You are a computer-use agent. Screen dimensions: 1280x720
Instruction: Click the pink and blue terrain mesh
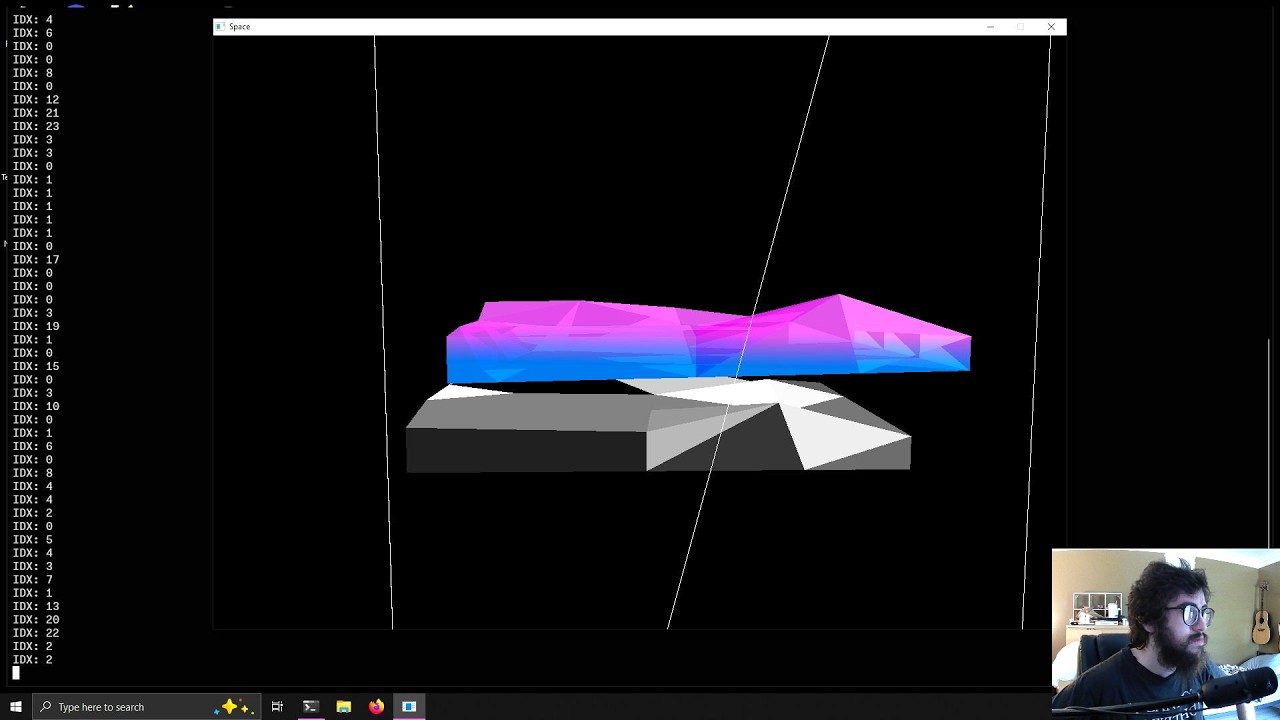coord(707,338)
